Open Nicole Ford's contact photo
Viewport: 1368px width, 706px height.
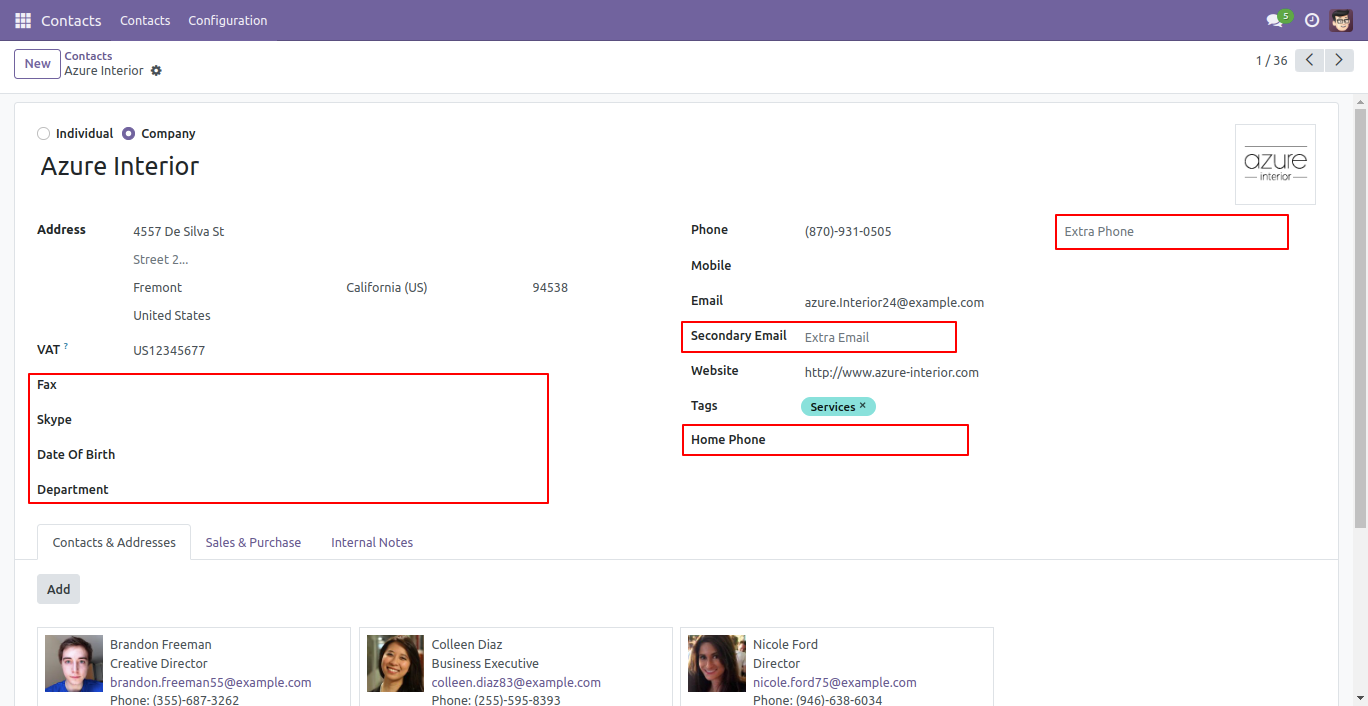click(x=717, y=664)
